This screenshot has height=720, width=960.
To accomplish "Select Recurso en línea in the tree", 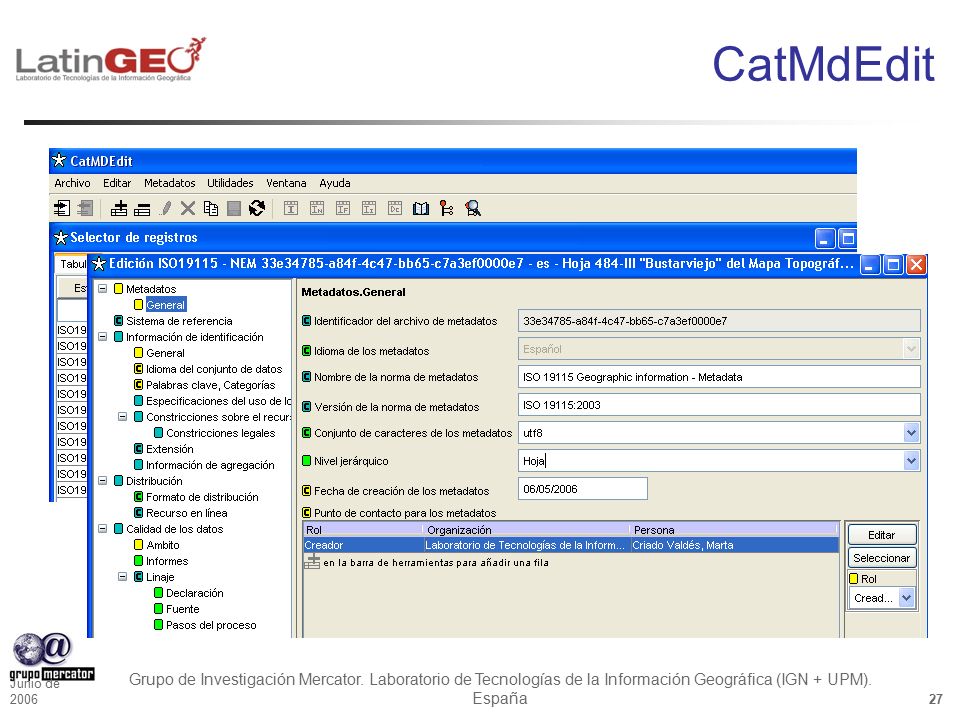I will tap(187, 513).
